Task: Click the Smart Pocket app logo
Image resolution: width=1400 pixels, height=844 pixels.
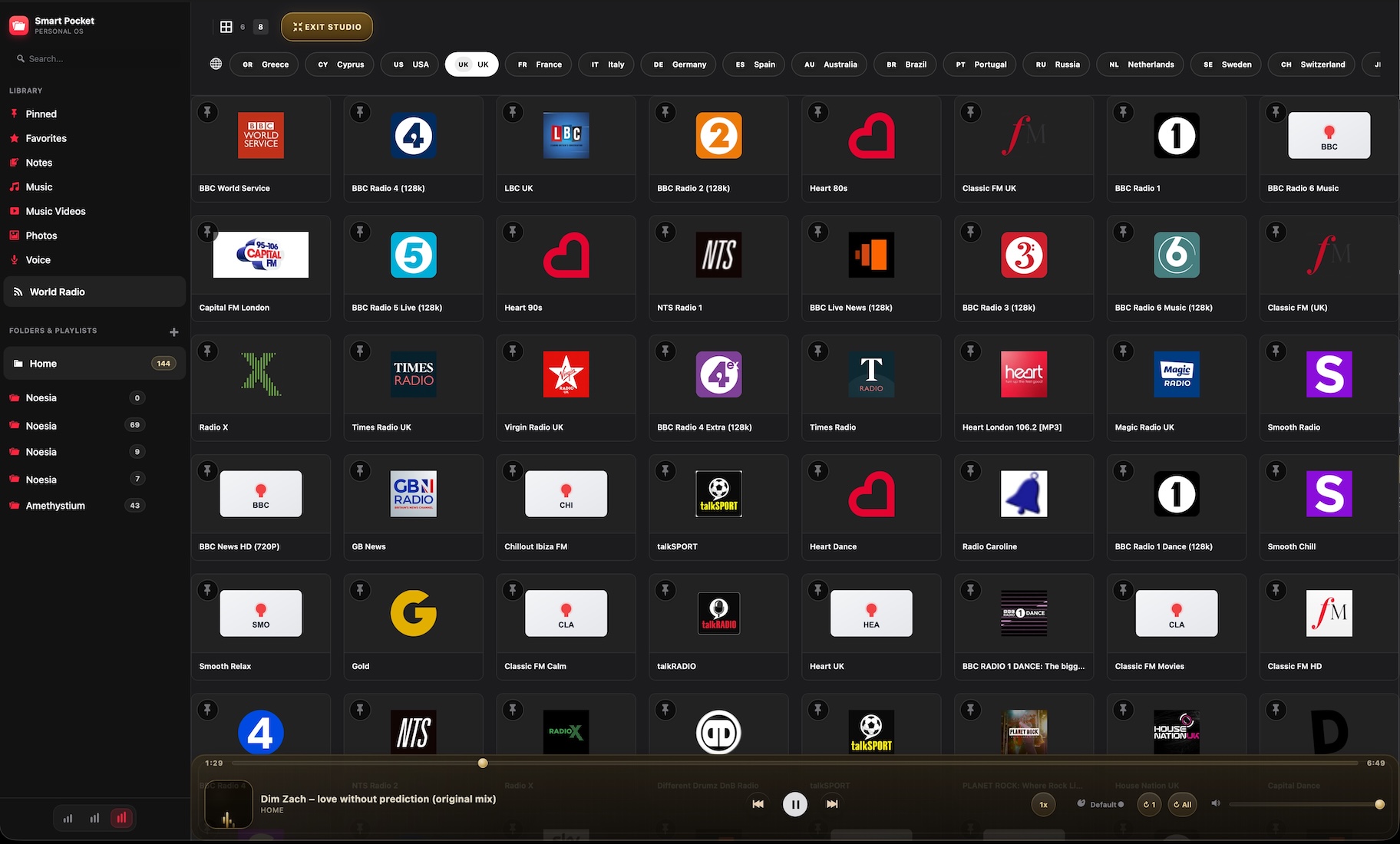Action: (18, 25)
